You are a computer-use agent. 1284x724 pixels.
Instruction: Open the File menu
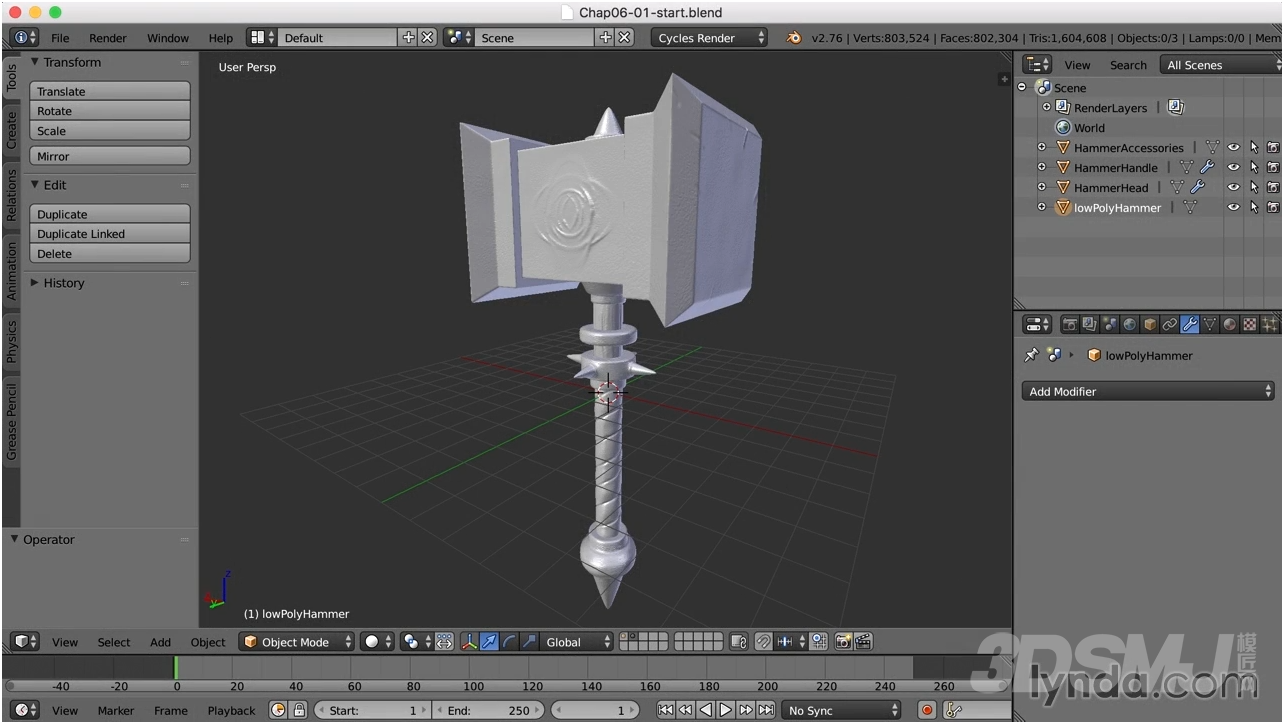coord(61,38)
